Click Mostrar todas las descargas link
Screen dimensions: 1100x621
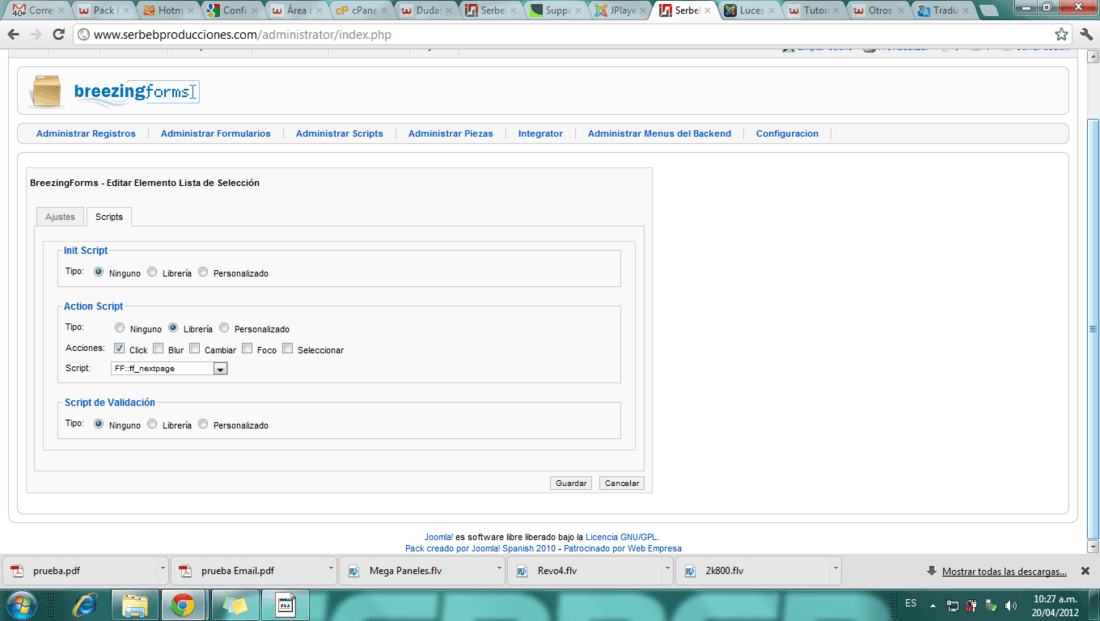1004,572
